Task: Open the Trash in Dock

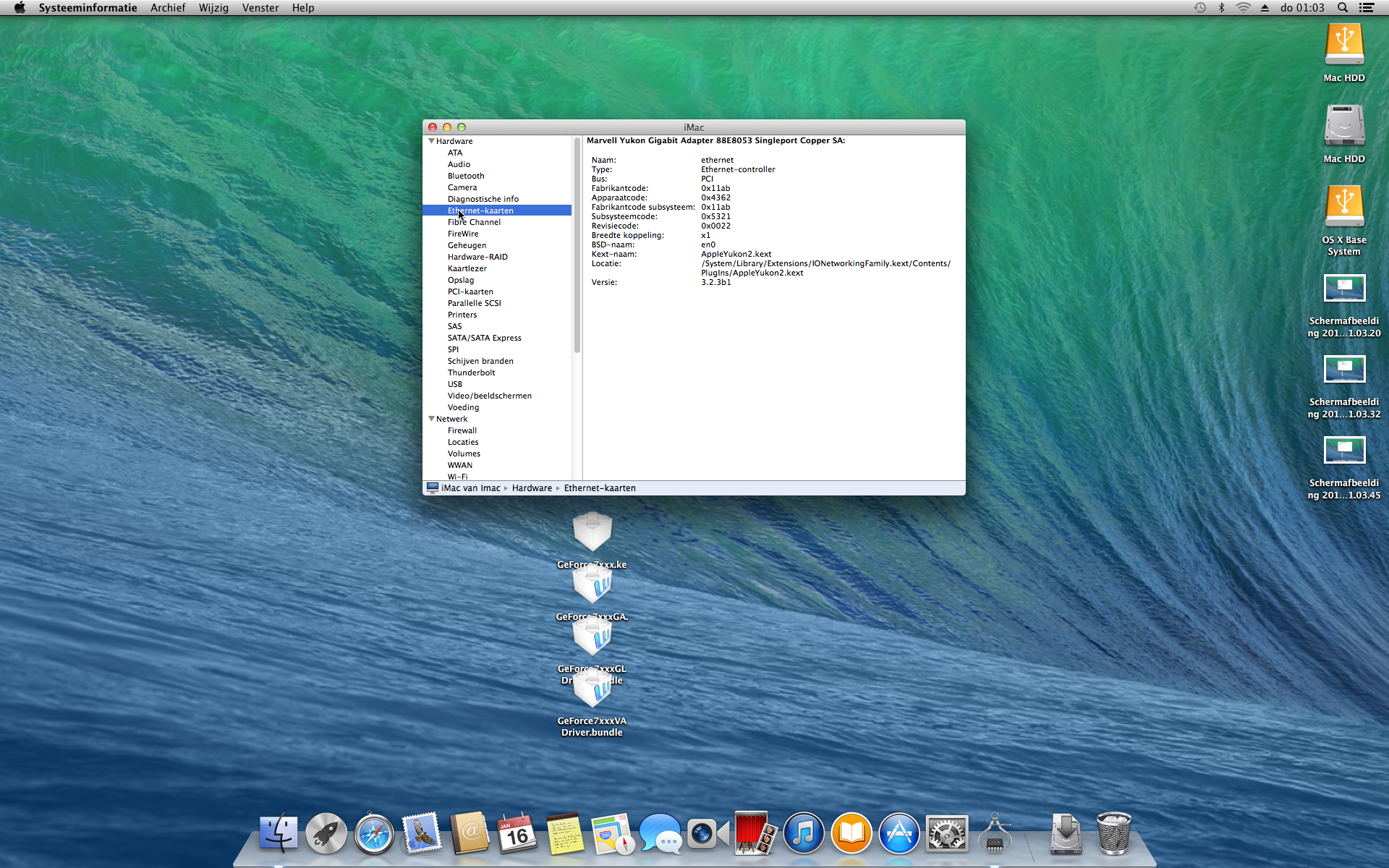Action: [1114, 833]
